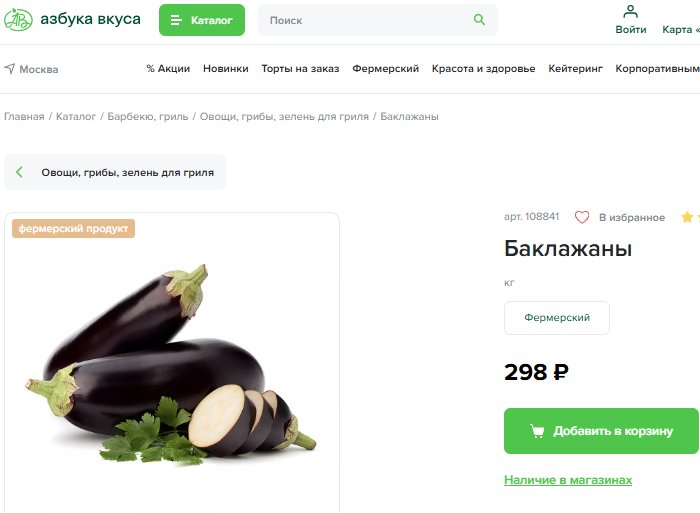Click the heart favorite icon

(582, 217)
